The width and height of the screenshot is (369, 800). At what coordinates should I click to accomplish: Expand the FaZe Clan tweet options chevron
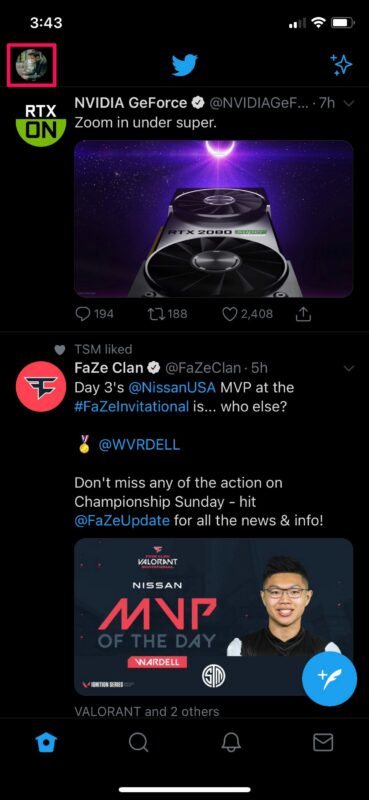click(349, 368)
